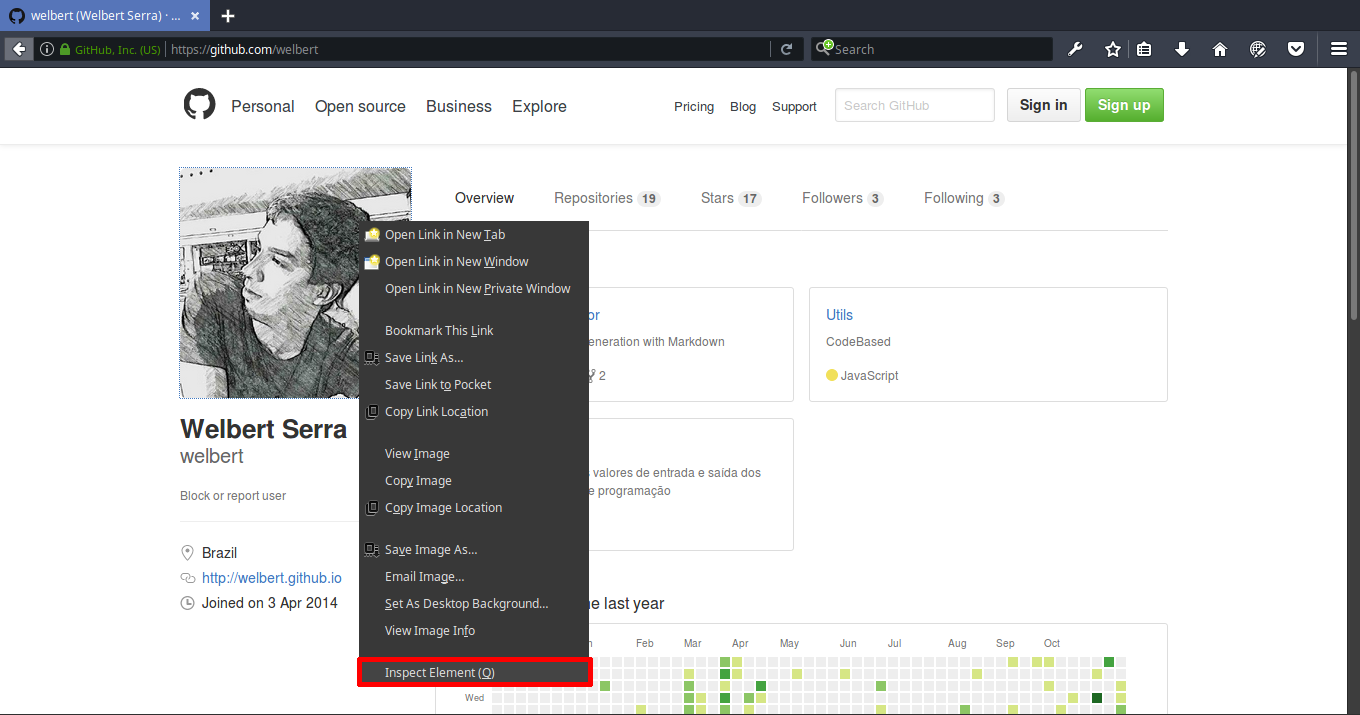Viewport: 1360px width, 715px height.
Task: Reload page with the refresh button
Action: coord(787,49)
